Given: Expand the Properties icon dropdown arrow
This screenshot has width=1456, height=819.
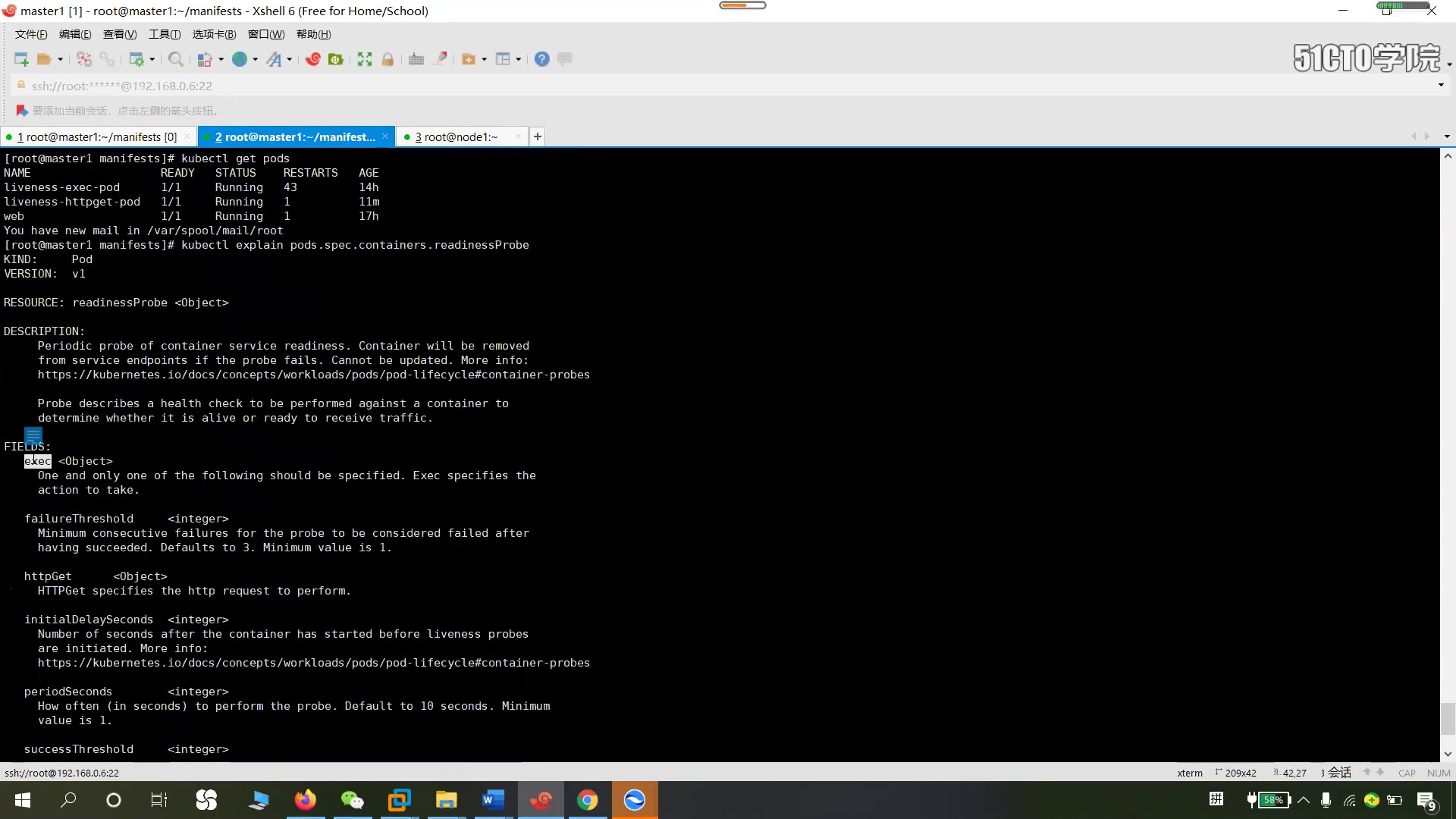Looking at the screenshot, I should tap(152, 59).
